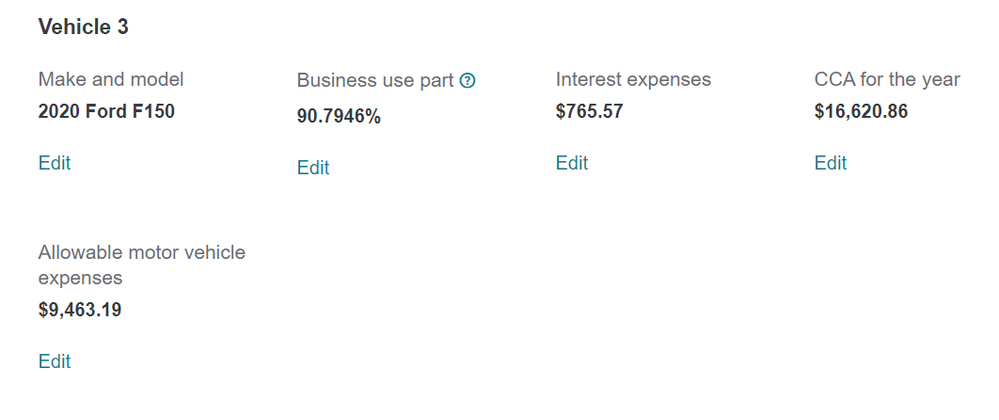
Task: Edit the CCA for the year
Action: (831, 163)
